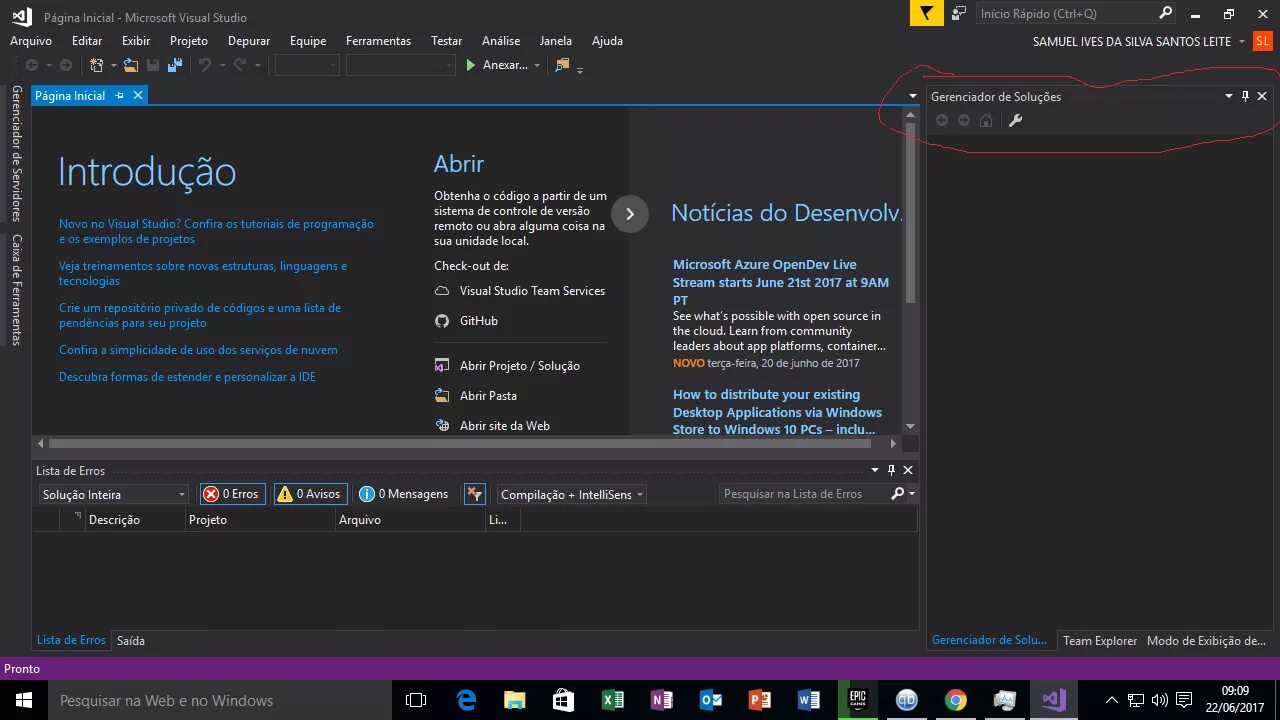The width and height of the screenshot is (1280, 720).
Task: Expand the Gerenciador de Servidores side tab
Action: click(16, 153)
